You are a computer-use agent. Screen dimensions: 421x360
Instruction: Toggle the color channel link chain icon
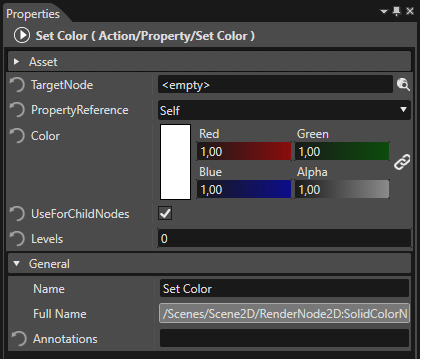click(402, 162)
